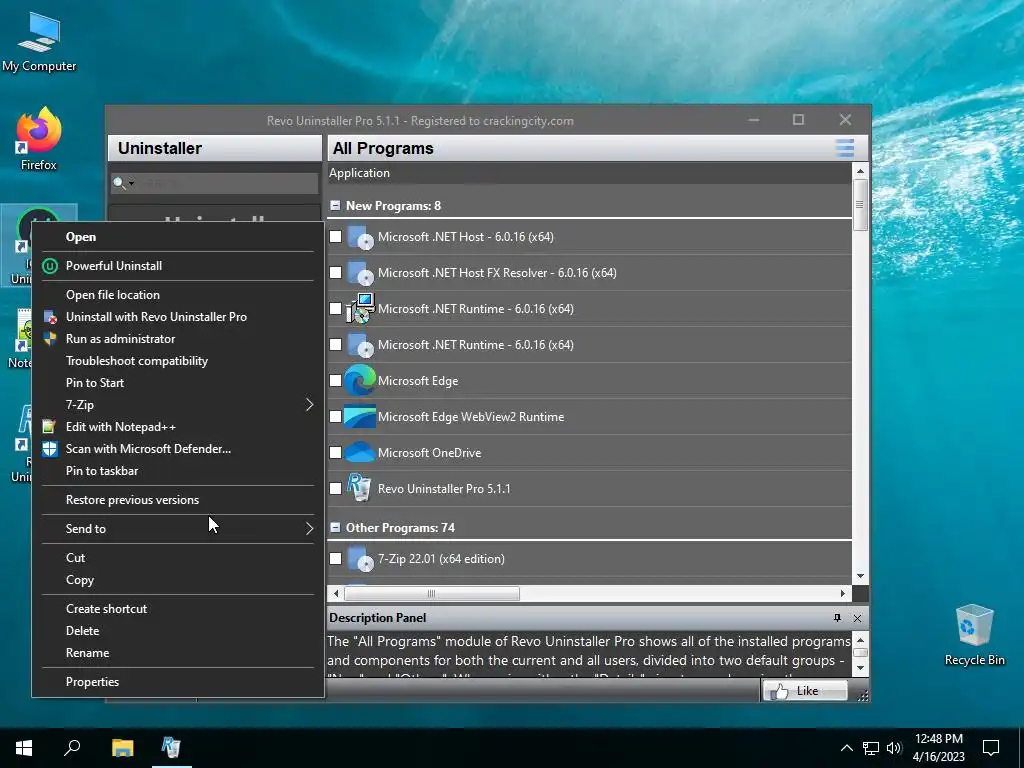Image resolution: width=1024 pixels, height=768 pixels.
Task: Select Properties in the context menu
Action: (x=92, y=682)
